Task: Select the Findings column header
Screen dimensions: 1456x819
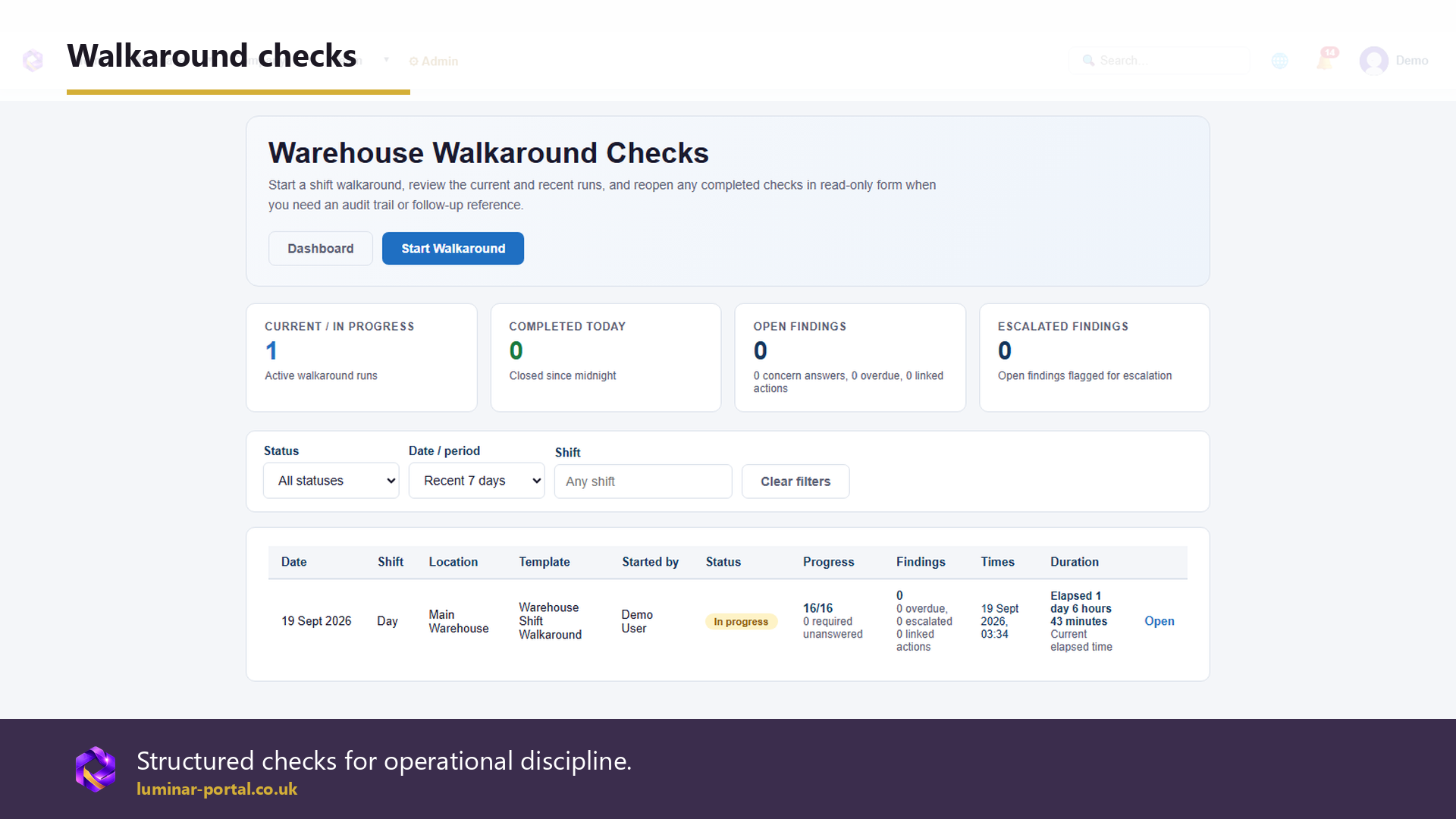Action: click(x=921, y=562)
